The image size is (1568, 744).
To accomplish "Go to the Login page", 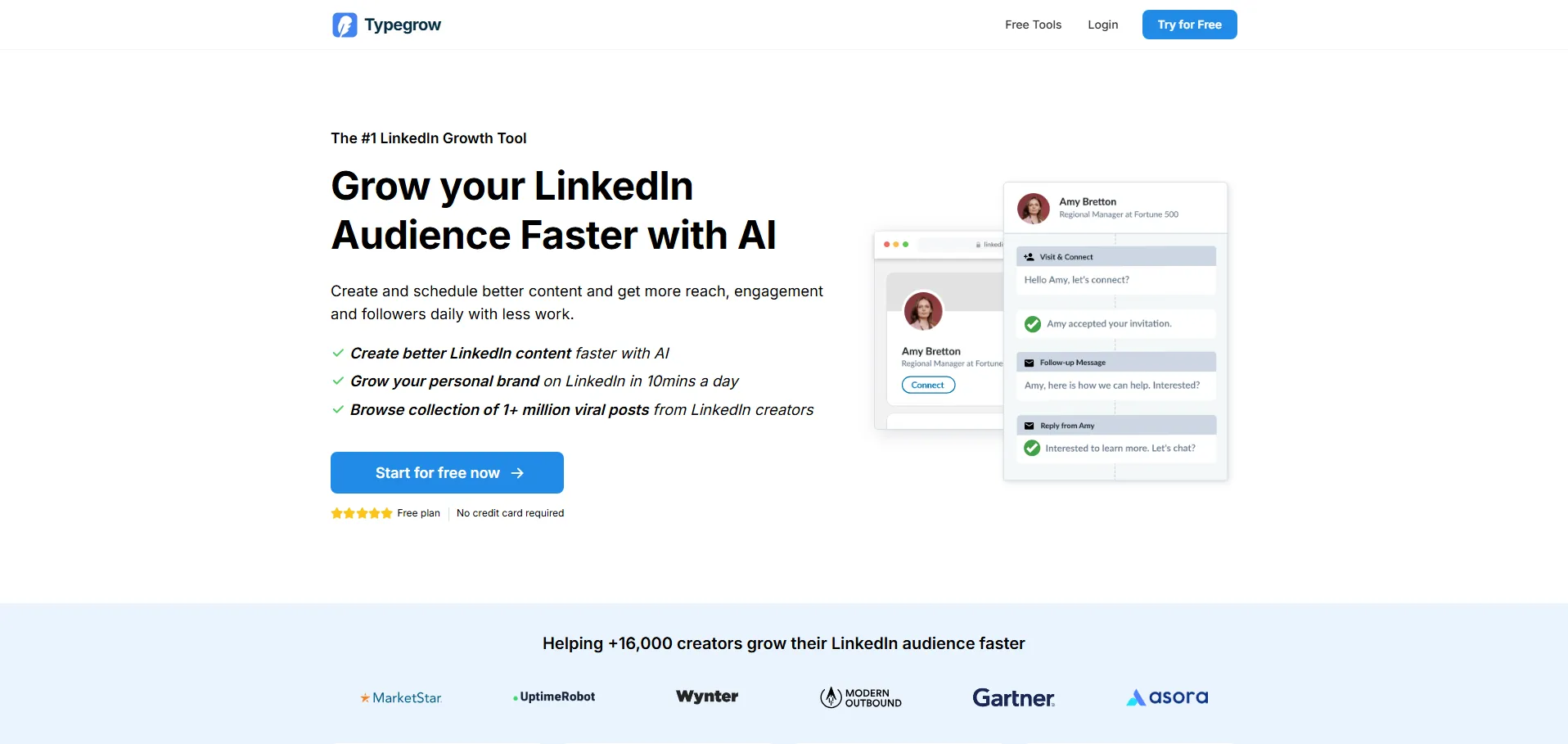I will [x=1102, y=25].
